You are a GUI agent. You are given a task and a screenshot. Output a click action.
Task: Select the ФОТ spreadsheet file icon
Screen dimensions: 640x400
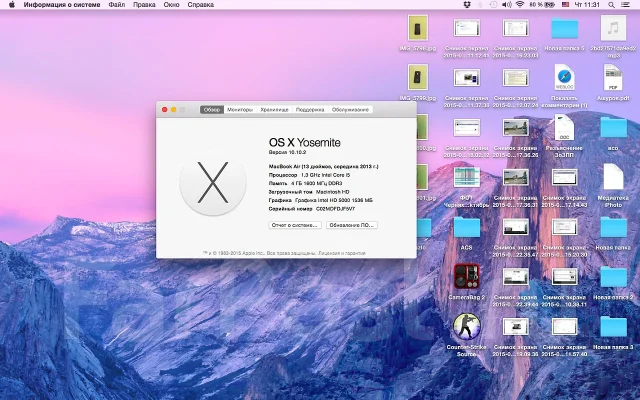(467, 177)
